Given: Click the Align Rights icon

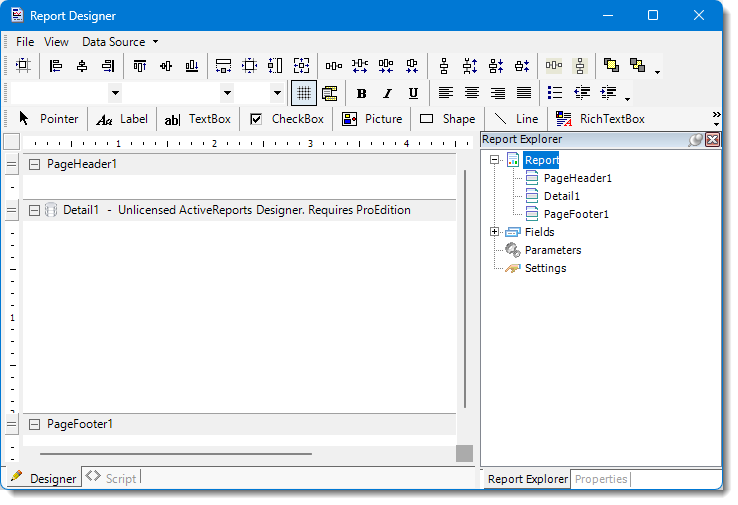Looking at the screenshot, I should (108, 66).
